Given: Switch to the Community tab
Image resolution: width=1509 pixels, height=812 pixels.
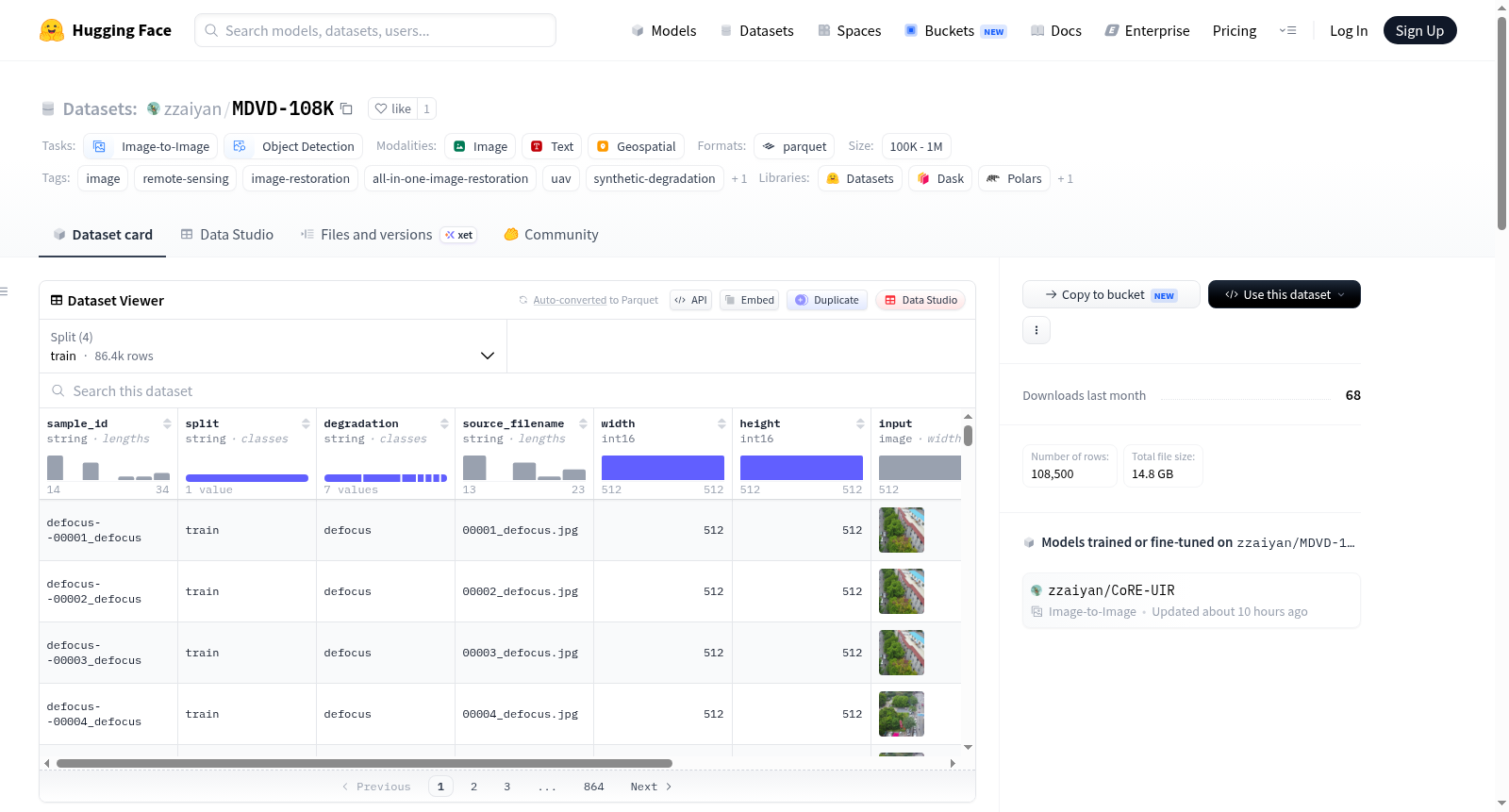Looking at the screenshot, I should pyautogui.click(x=551, y=235).
